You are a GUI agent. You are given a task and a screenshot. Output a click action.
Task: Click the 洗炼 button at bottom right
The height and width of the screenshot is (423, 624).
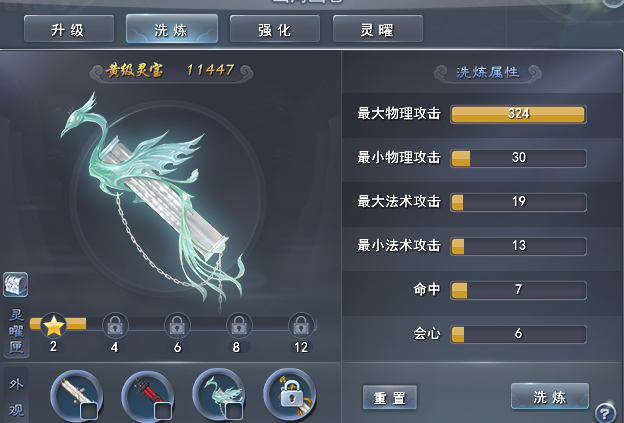[x=550, y=396]
